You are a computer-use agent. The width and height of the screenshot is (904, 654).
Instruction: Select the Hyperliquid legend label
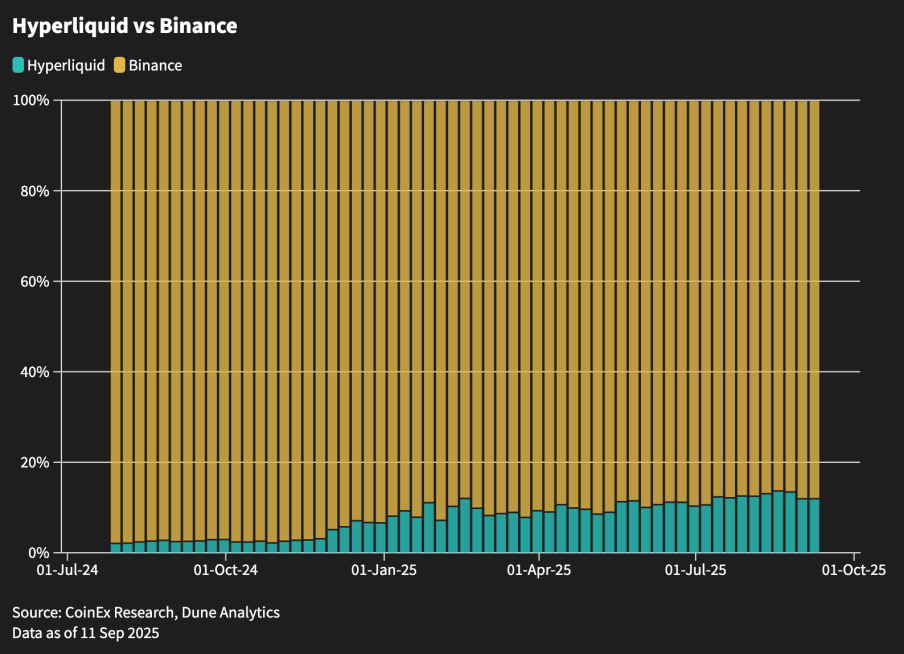coord(66,66)
